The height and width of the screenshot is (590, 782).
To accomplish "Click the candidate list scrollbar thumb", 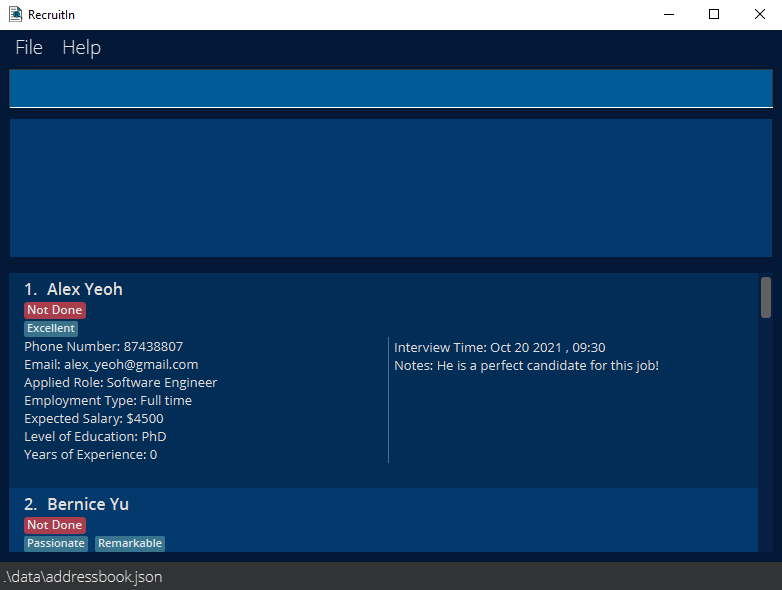I will [766, 297].
